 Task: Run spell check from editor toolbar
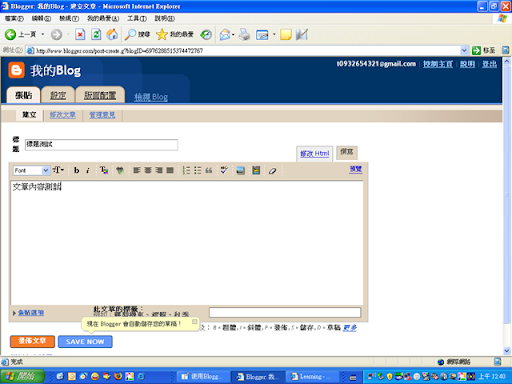point(224,170)
